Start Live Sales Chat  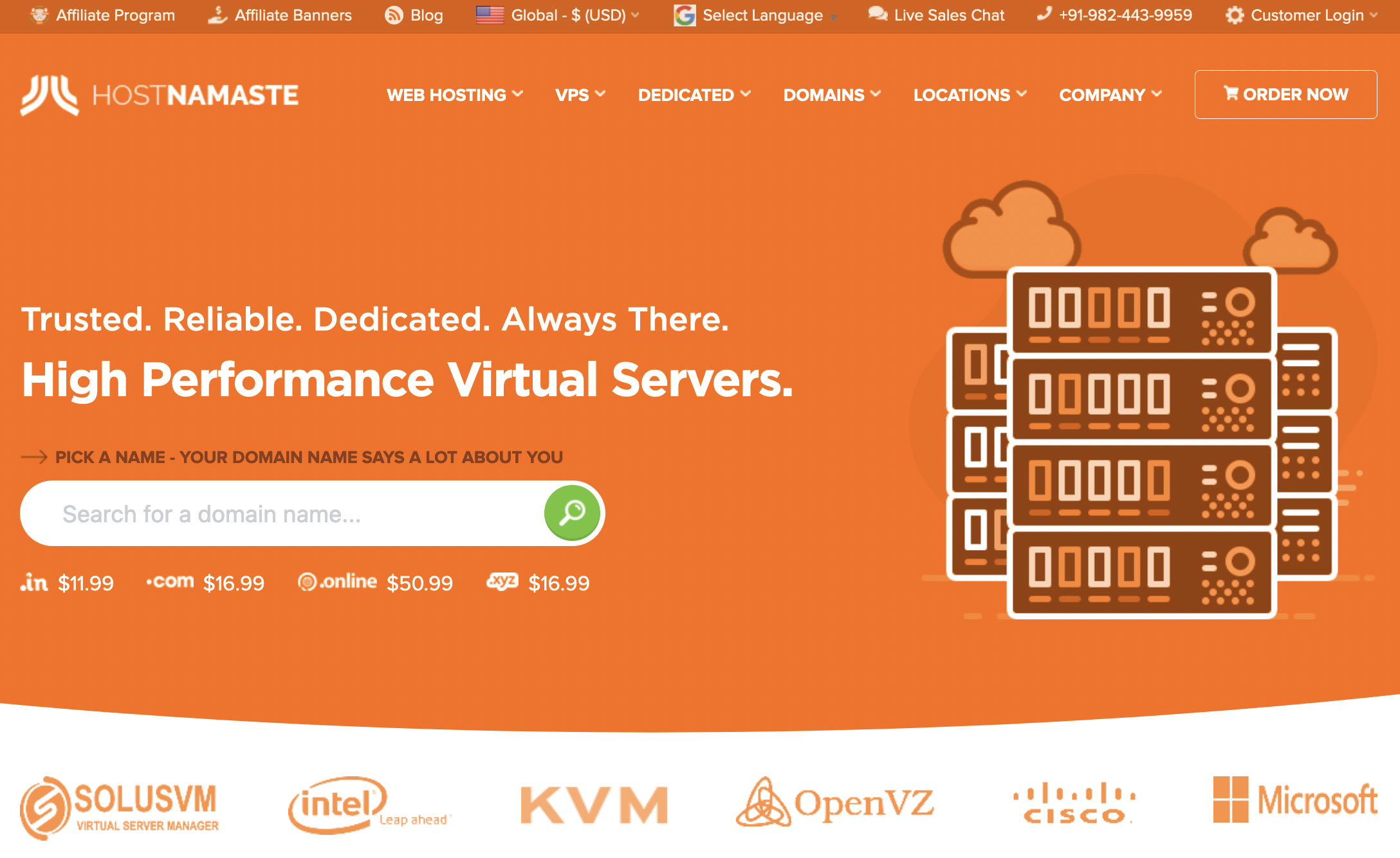pyautogui.click(x=949, y=15)
